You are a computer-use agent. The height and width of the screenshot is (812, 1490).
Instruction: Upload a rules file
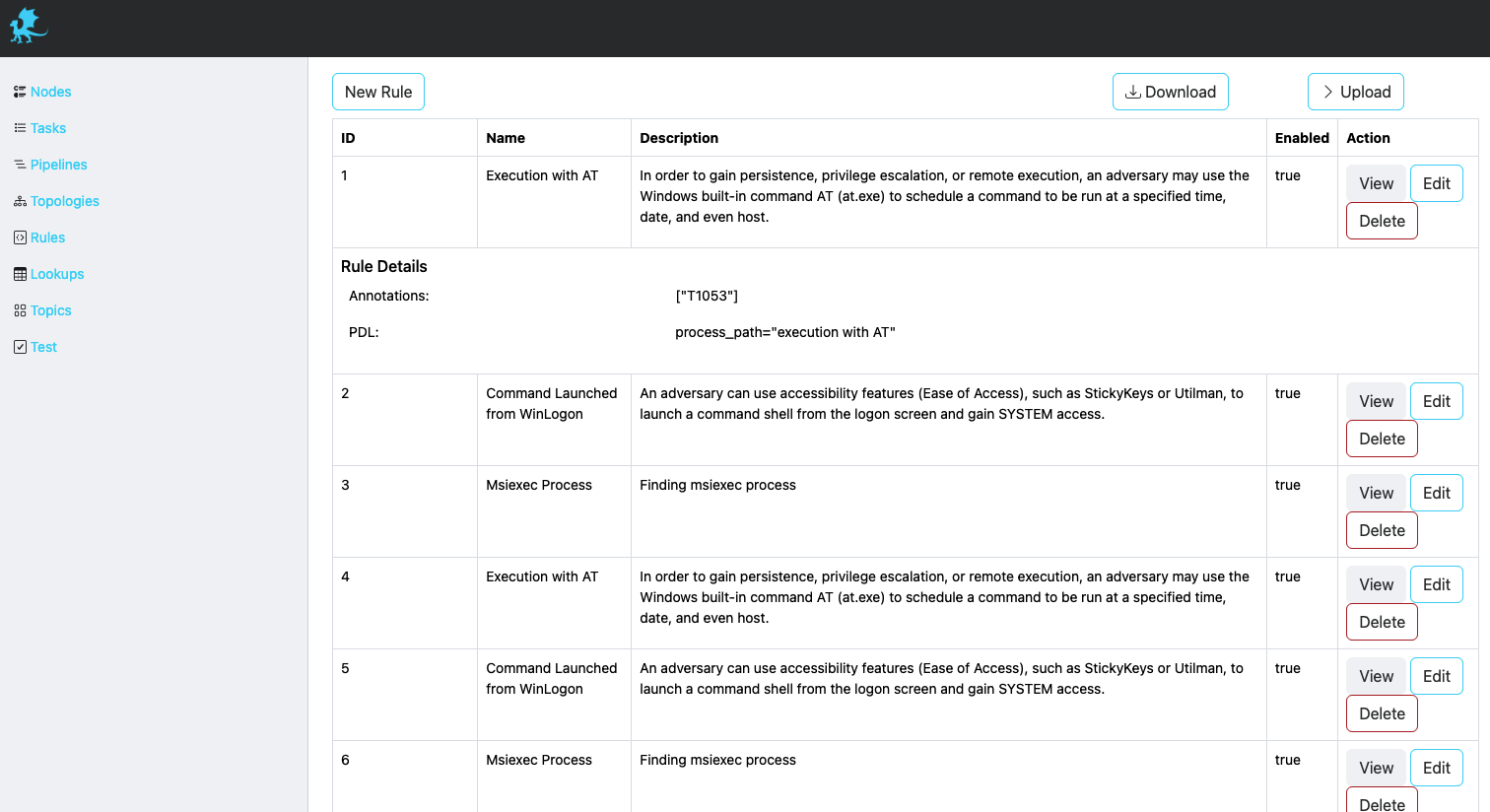point(1355,92)
